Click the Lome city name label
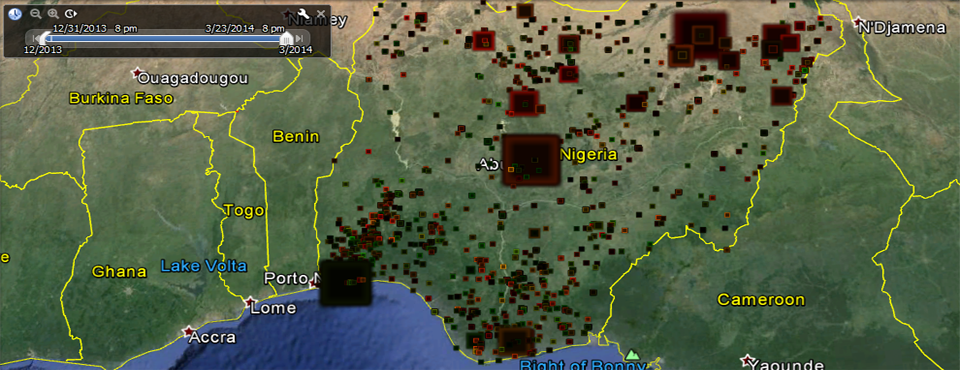 (x=274, y=308)
